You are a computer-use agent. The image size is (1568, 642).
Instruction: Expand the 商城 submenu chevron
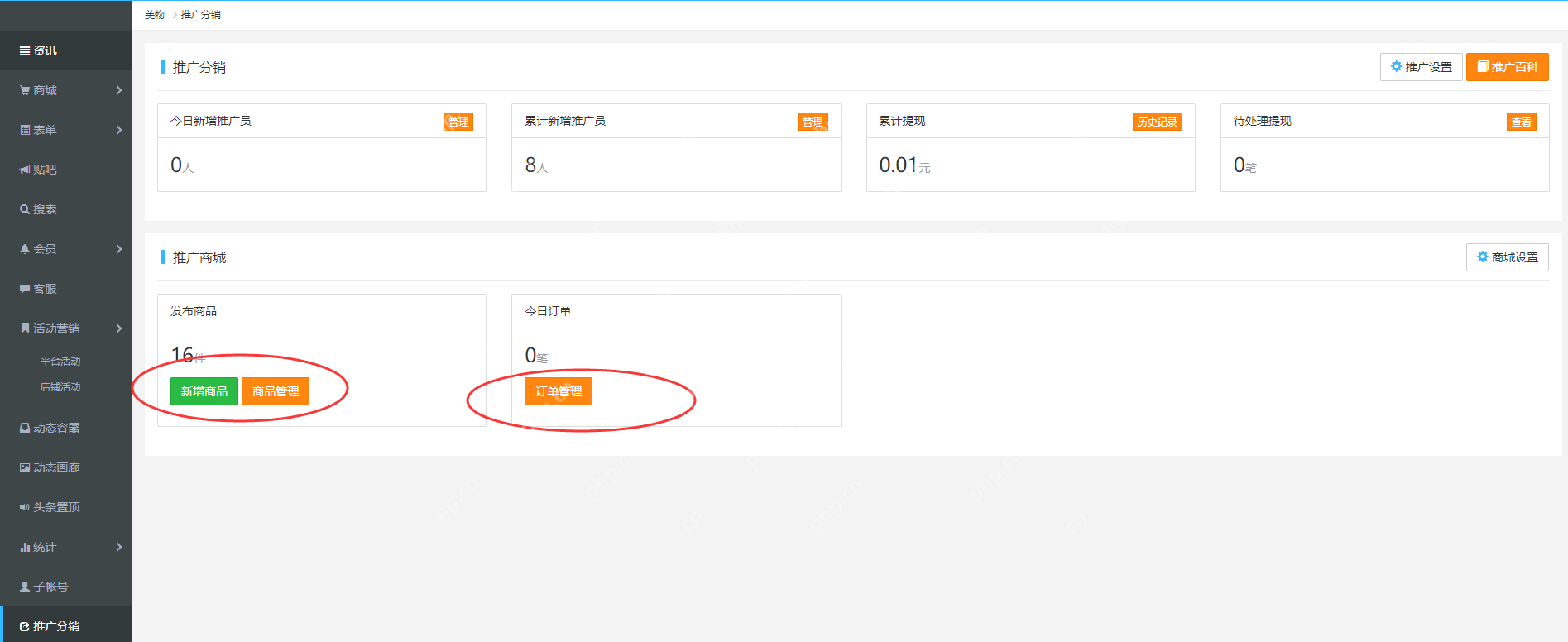tap(119, 90)
